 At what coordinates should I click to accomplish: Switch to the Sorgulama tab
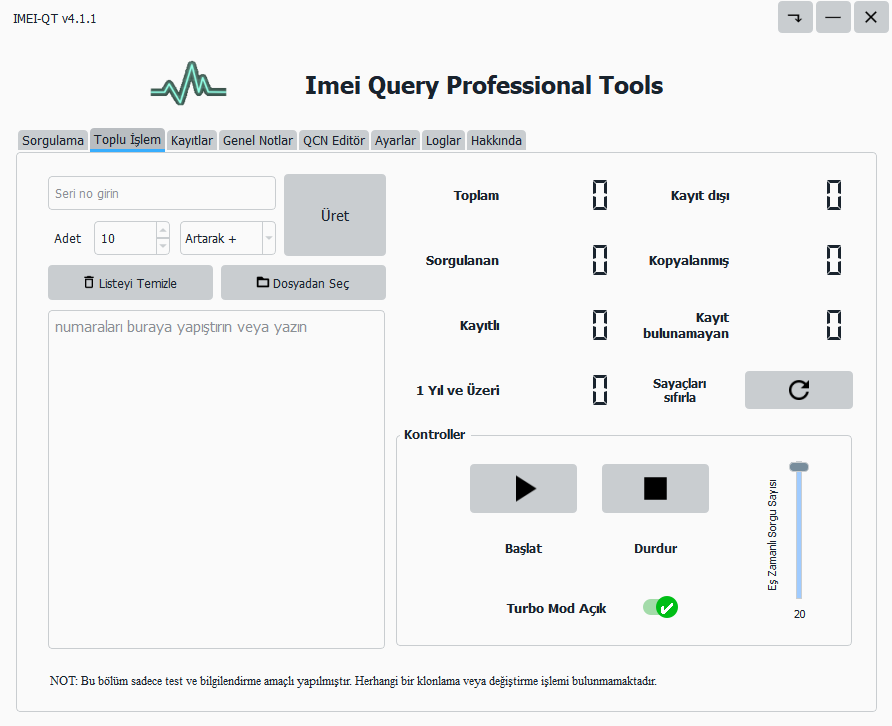tap(53, 141)
